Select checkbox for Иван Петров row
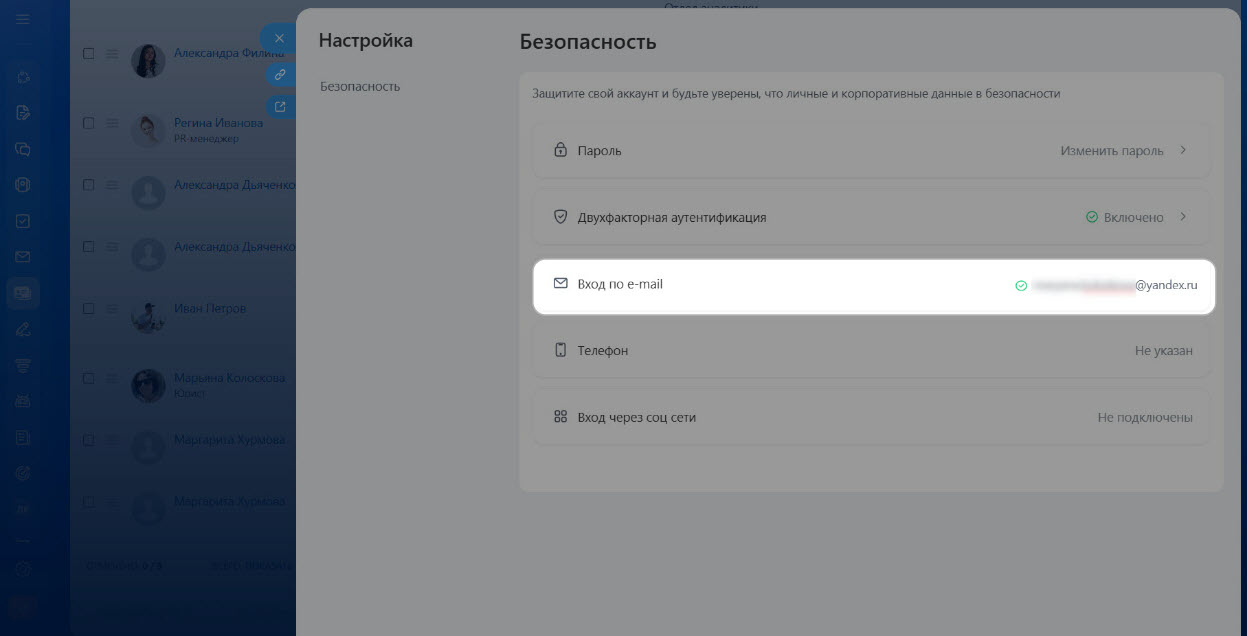The height and width of the screenshot is (636, 1247). [x=89, y=309]
